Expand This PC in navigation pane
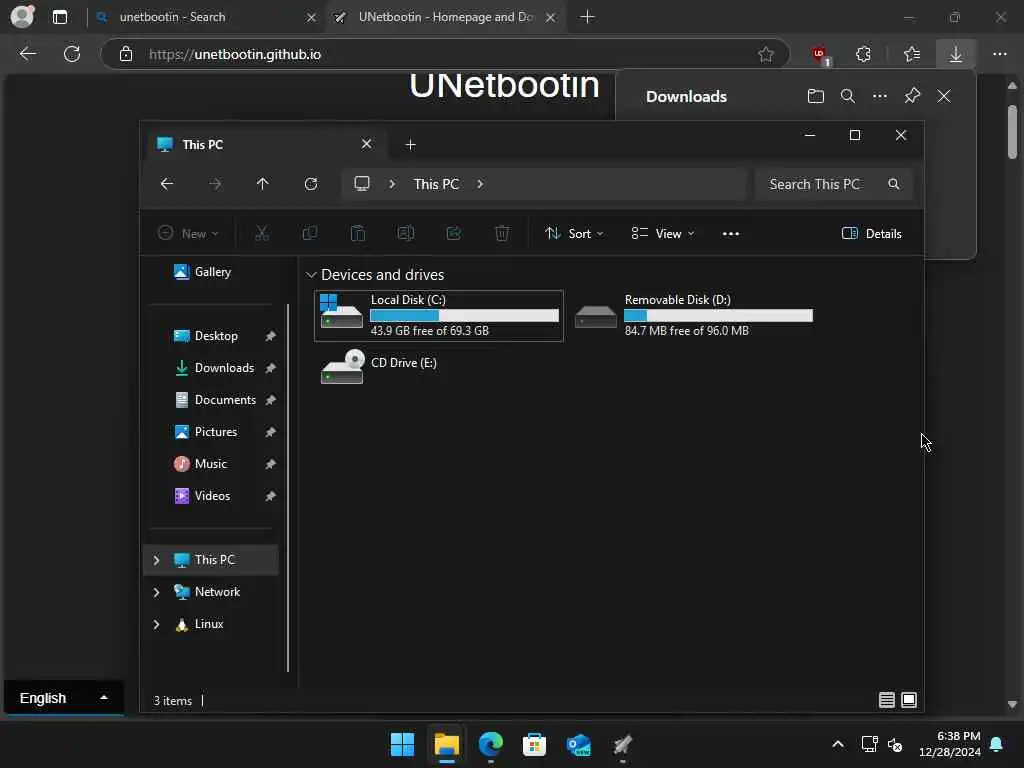Image resolution: width=1024 pixels, height=768 pixels. click(x=156, y=560)
